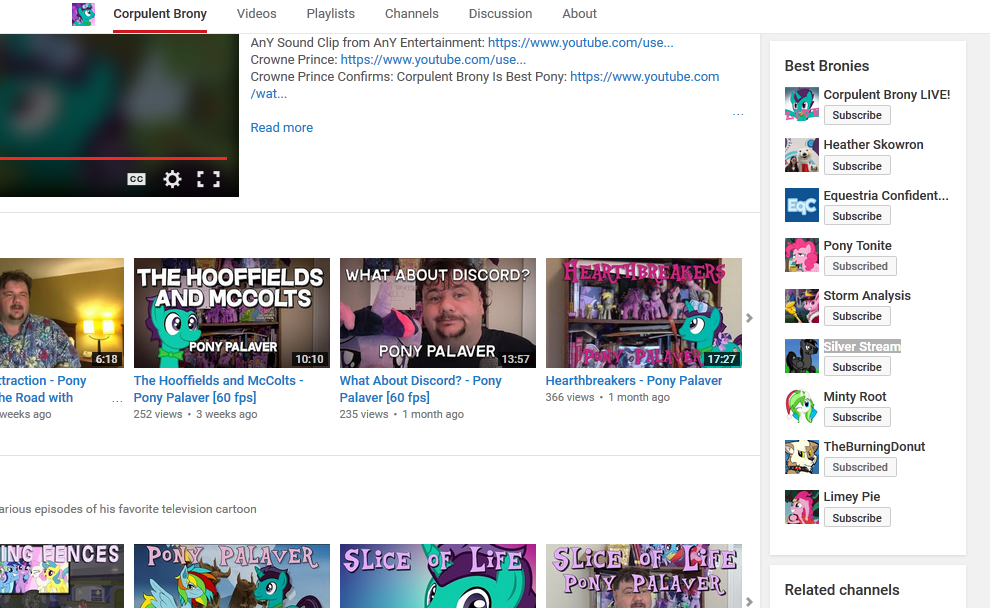The image size is (990, 608).
Task: Open Corpulent Brony LIVE! channel avatar
Action: (802, 104)
